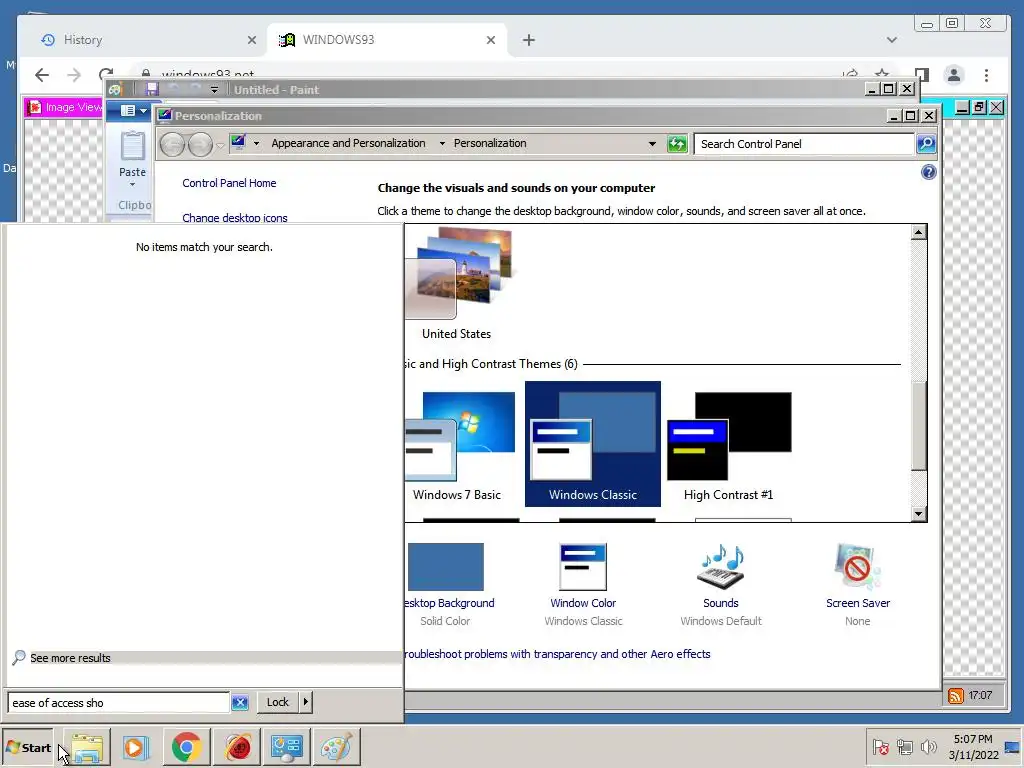Click the Start menu search box
Screen dimensions: 1024x768
click(118, 703)
